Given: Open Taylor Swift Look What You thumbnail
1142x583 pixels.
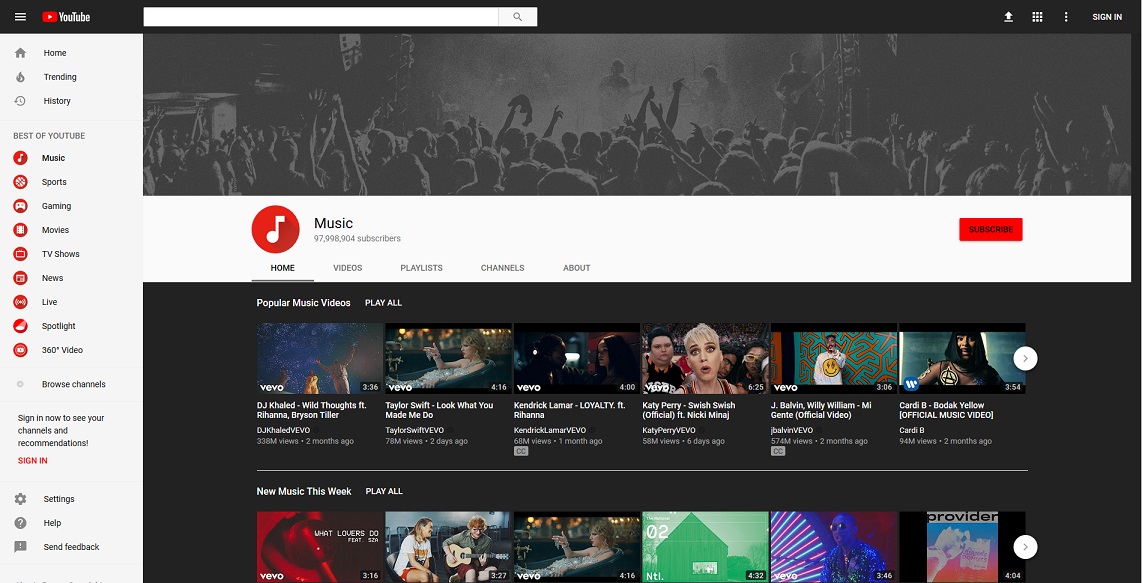Looking at the screenshot, I should point(448,359).
